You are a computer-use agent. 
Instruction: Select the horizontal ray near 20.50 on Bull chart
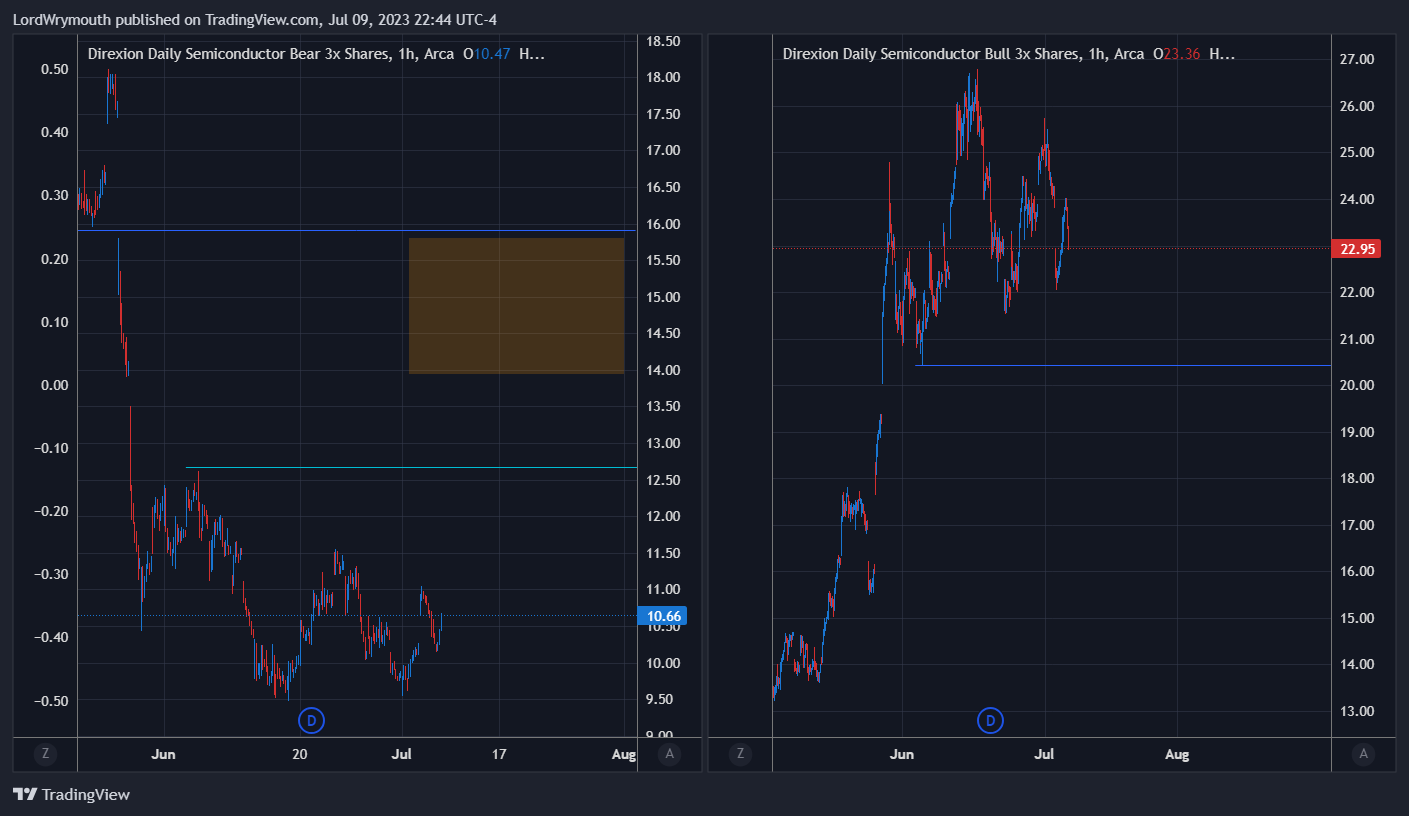pyautogui.click(x=1123, y=365)
